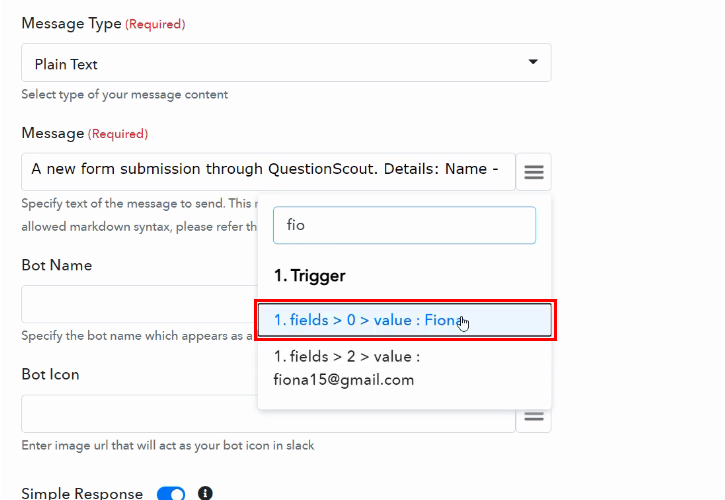Viewport: 725px width, 500px height.
Task: Click the Enter image url helper text
Action: tap(168, 445)
